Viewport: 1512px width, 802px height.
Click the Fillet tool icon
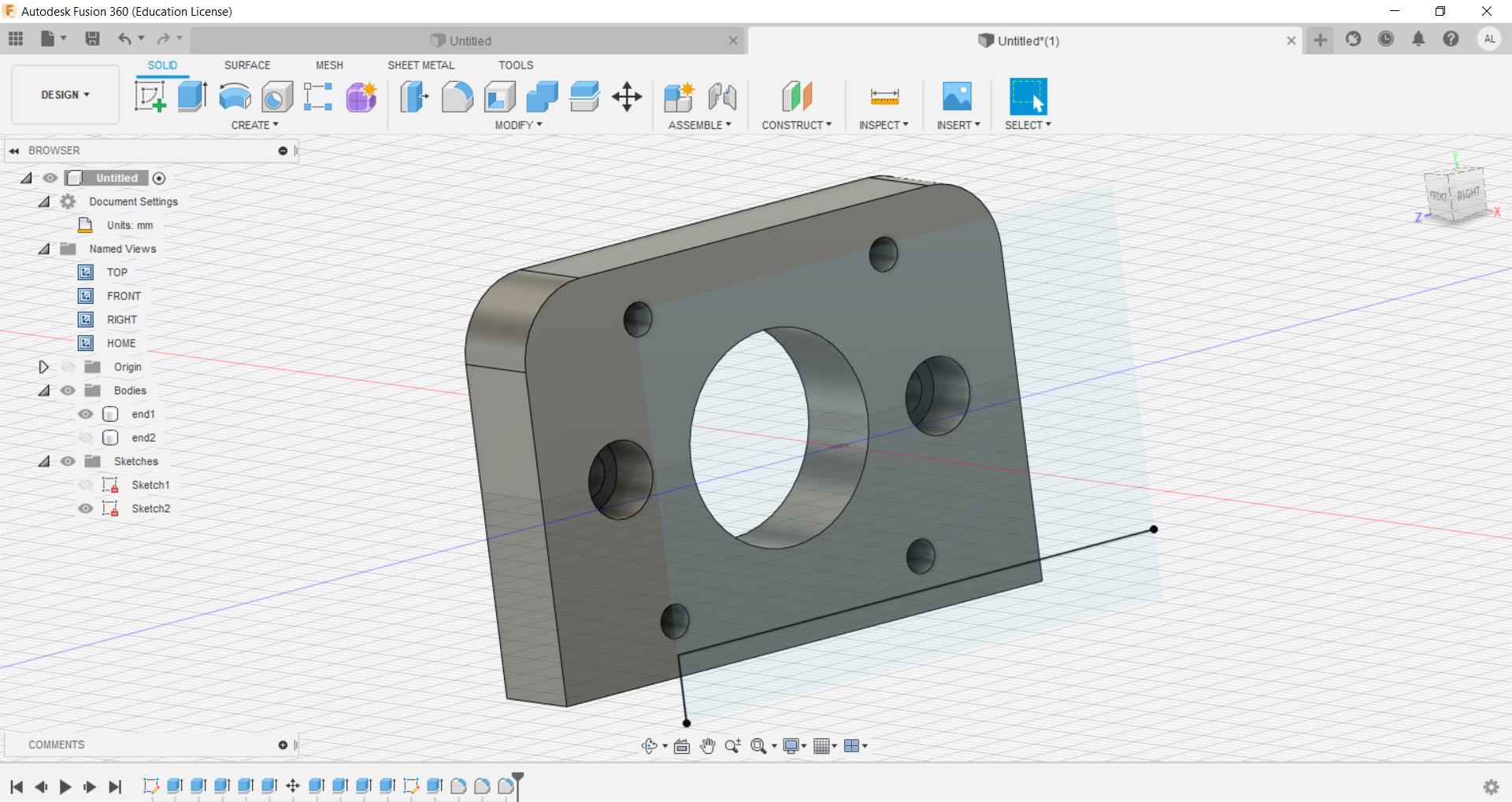pyautogui.click(x=458, y=97)
